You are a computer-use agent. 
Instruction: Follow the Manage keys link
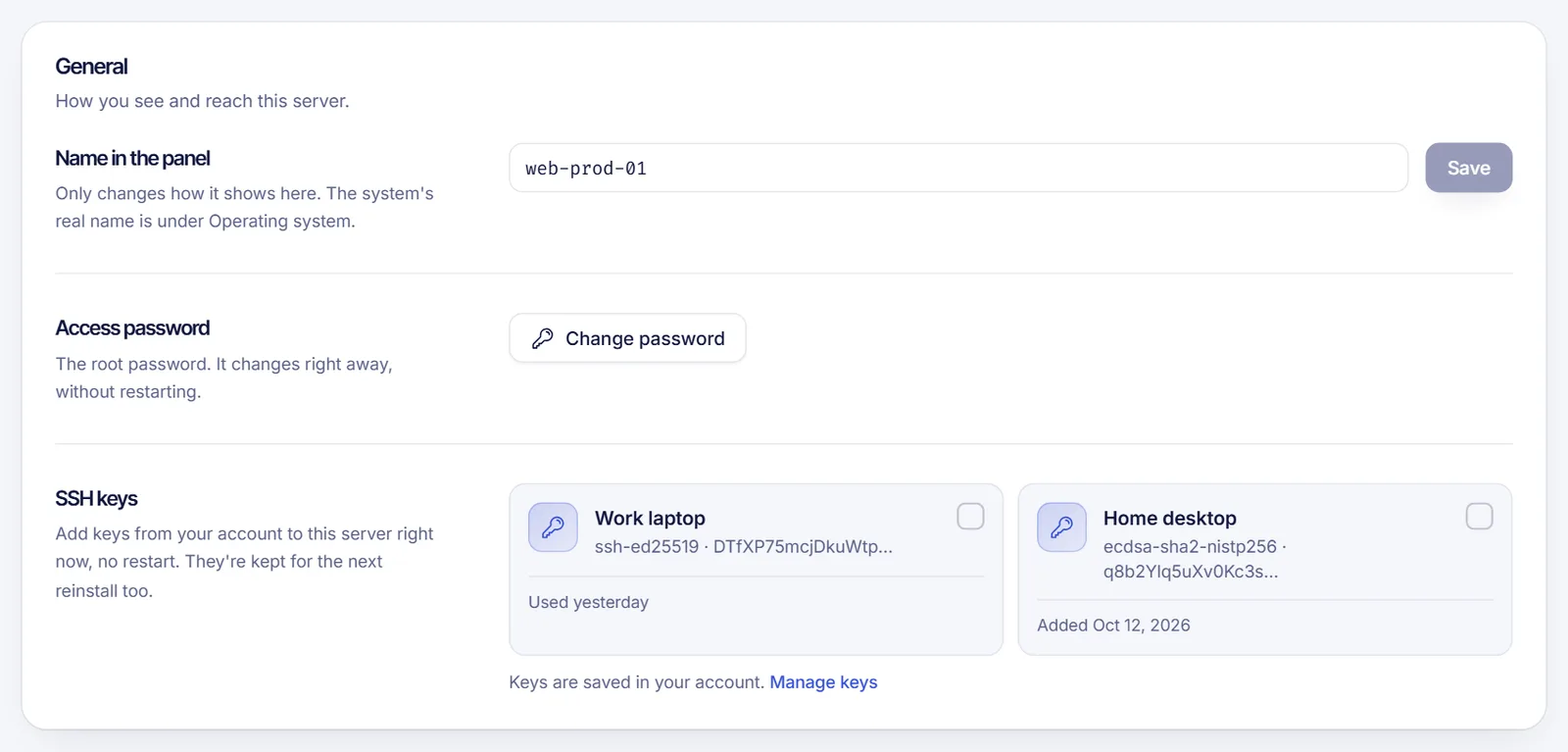(x=823, y=682)
